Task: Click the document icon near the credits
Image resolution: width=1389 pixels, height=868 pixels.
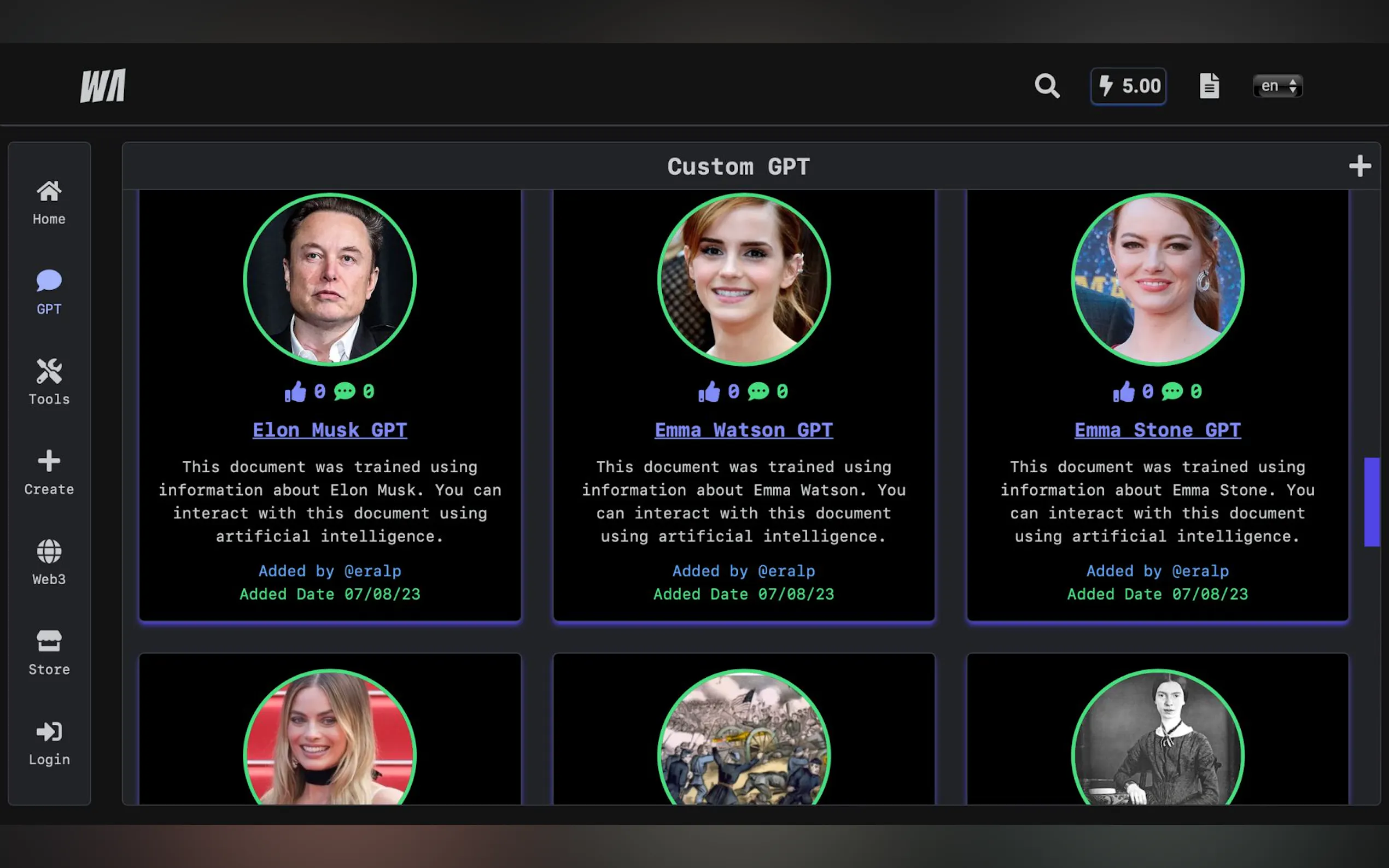Action: click(x=1209, y=85)
